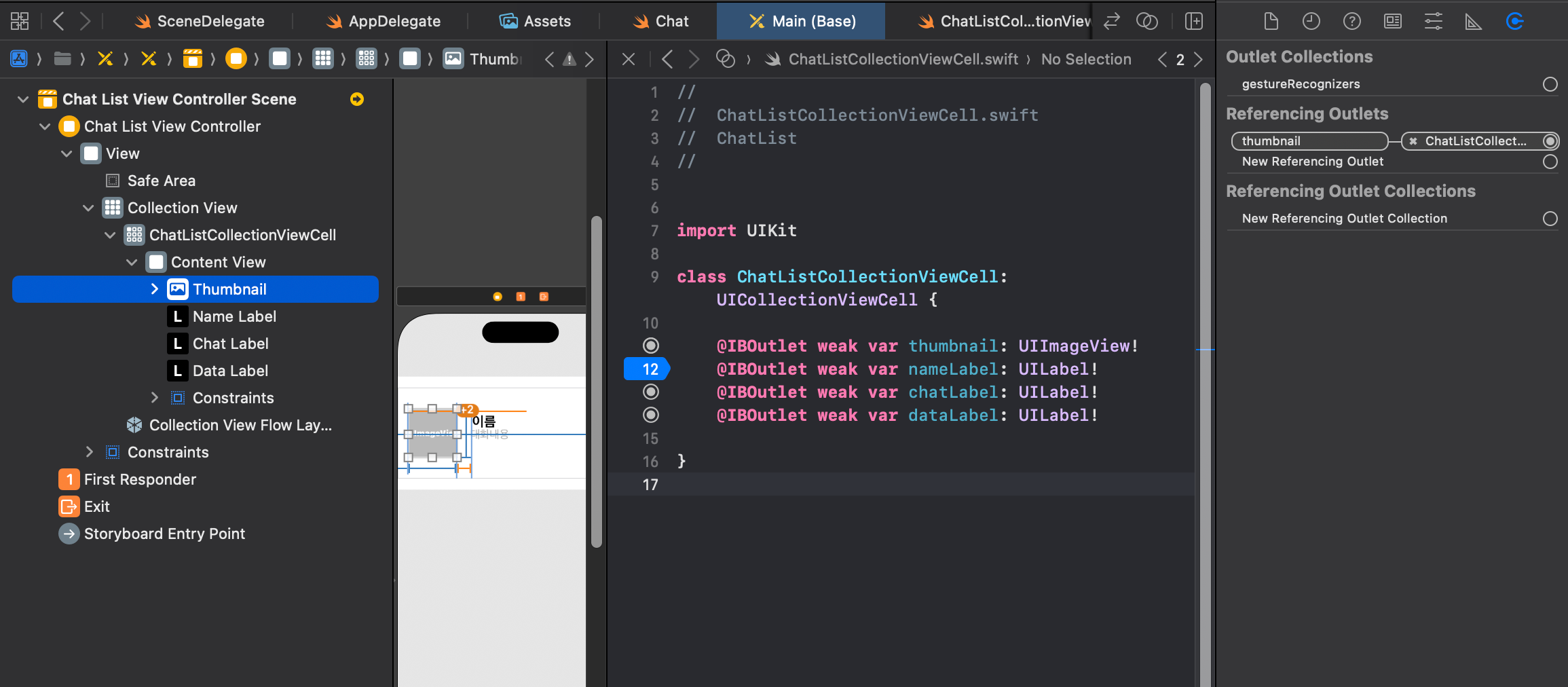Go to previous counterpart file
The height and width of the screenshot is (687, 1568).
click(x=1162, y=60)
